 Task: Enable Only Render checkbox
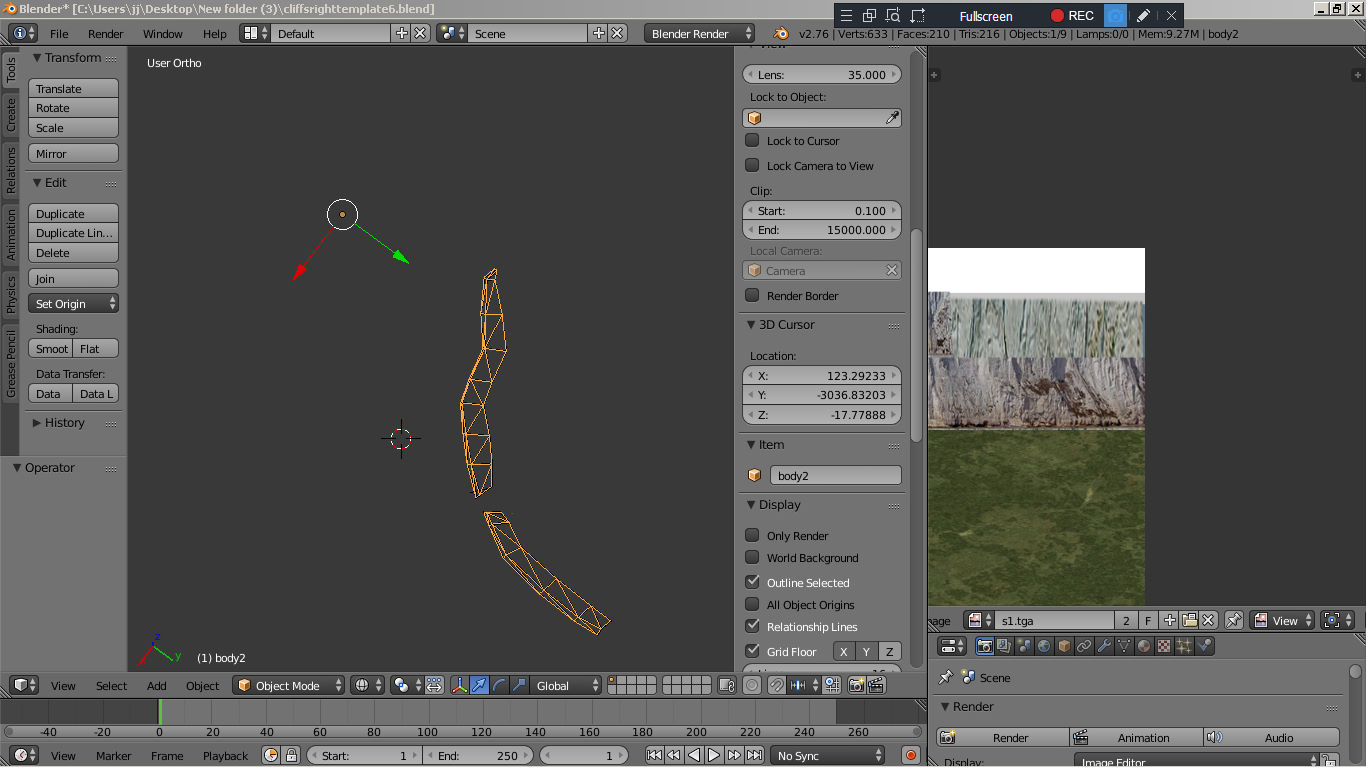pos(752,536)
